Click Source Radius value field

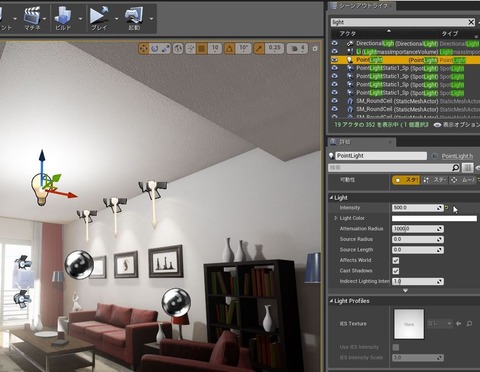418,239
